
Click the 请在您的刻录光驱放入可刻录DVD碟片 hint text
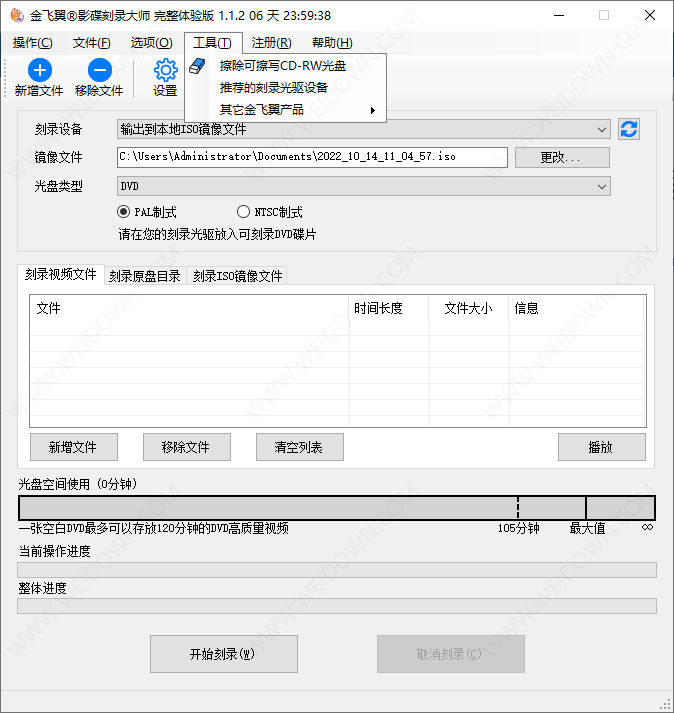pos(217,235)
